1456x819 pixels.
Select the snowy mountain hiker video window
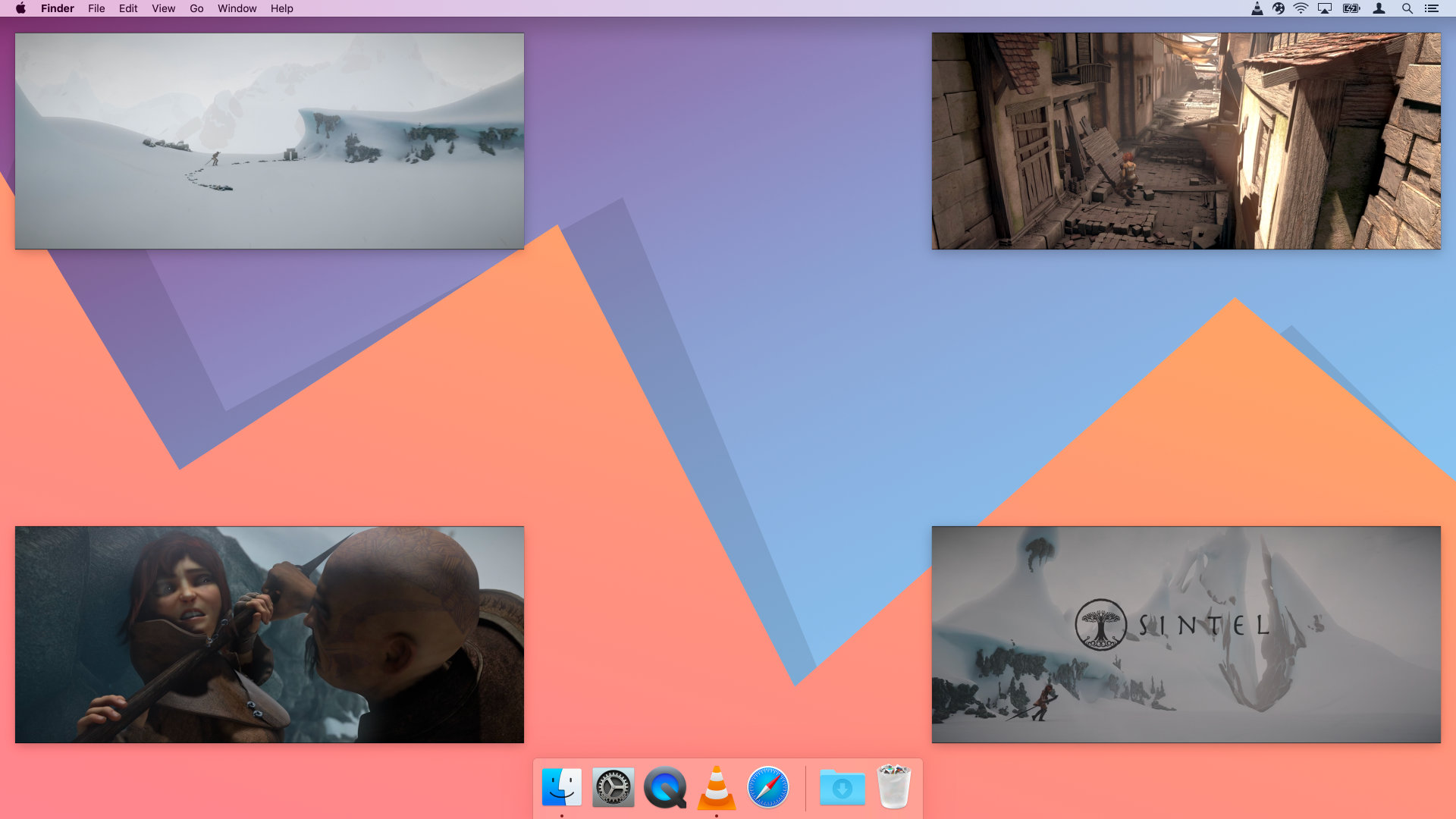(269, 141)
